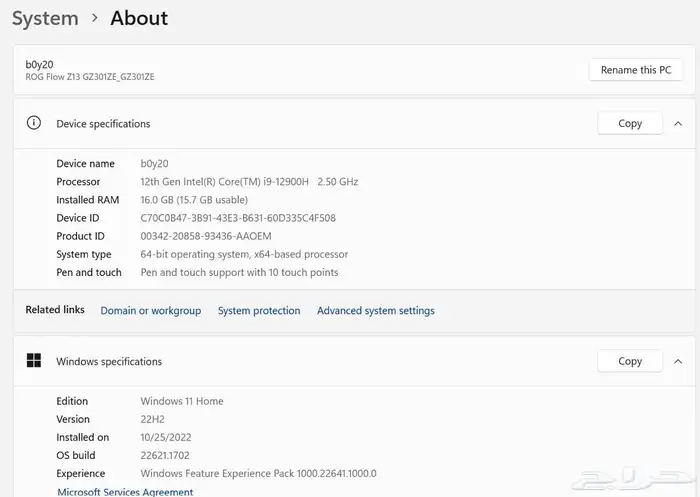Go back to System in the breadcrumb

45,18
